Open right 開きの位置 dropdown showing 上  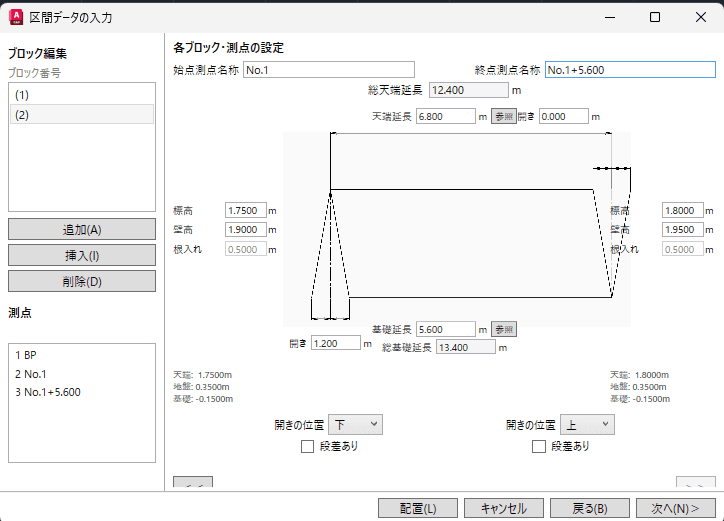click(x=587, y=424)
